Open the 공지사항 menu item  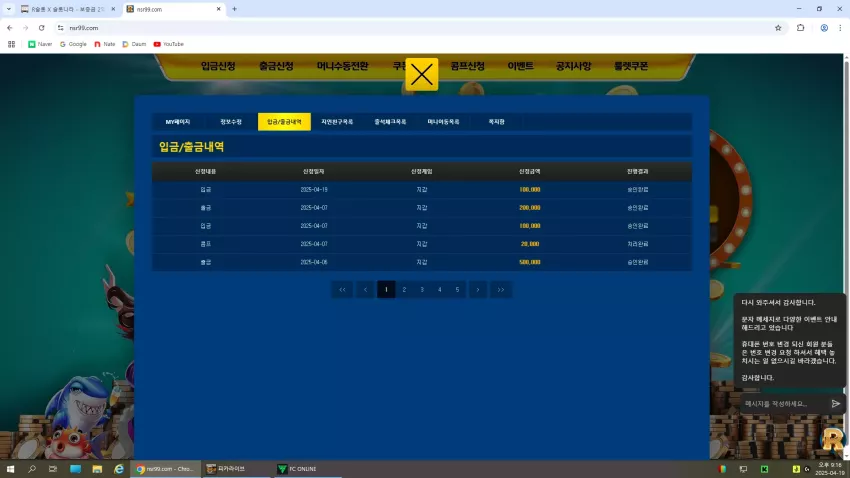click(573, 66)
